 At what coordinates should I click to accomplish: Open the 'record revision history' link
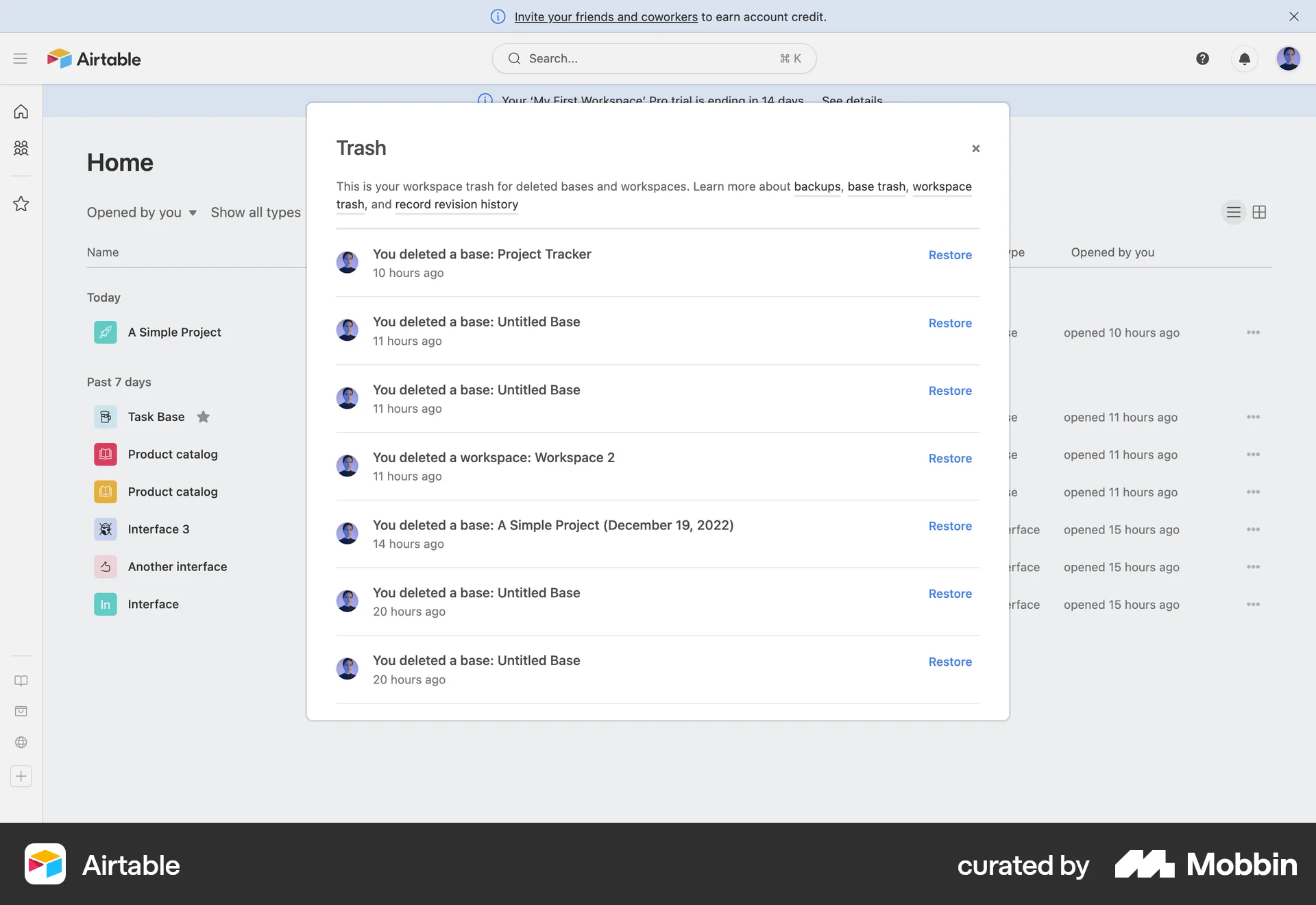click(456, 204)
